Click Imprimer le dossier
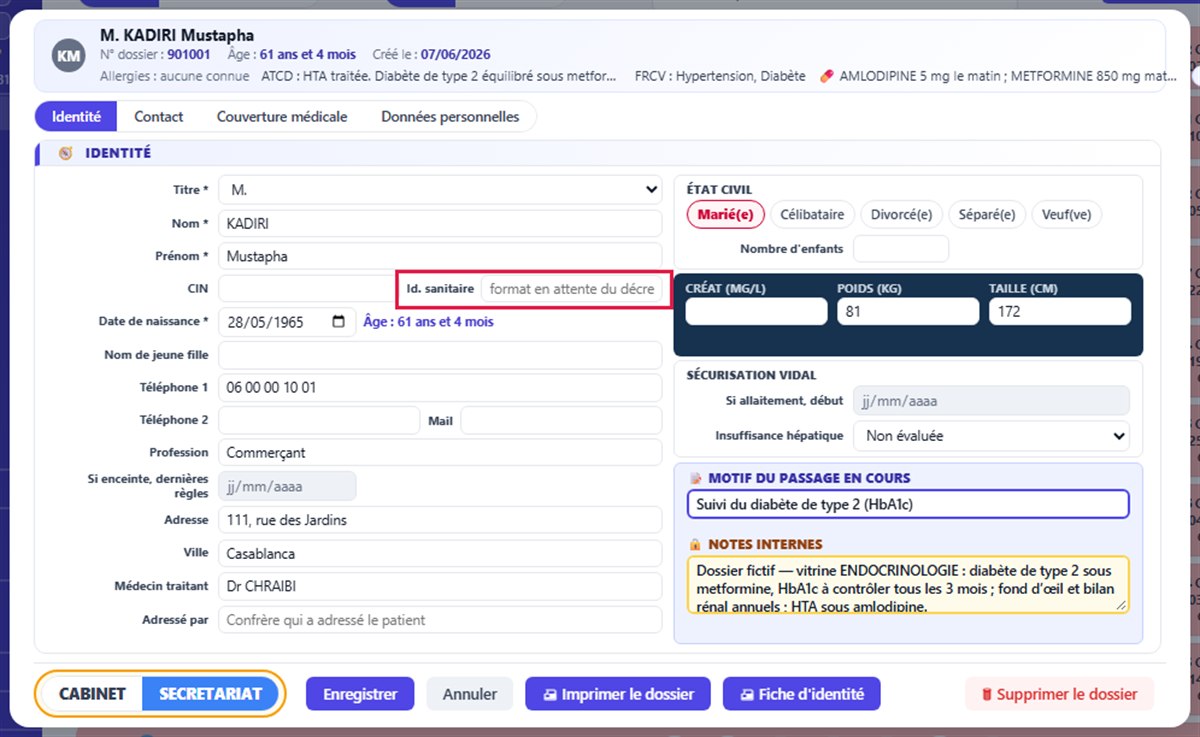1200x737 pixels. pyautogui.click(x=617, y=694)
